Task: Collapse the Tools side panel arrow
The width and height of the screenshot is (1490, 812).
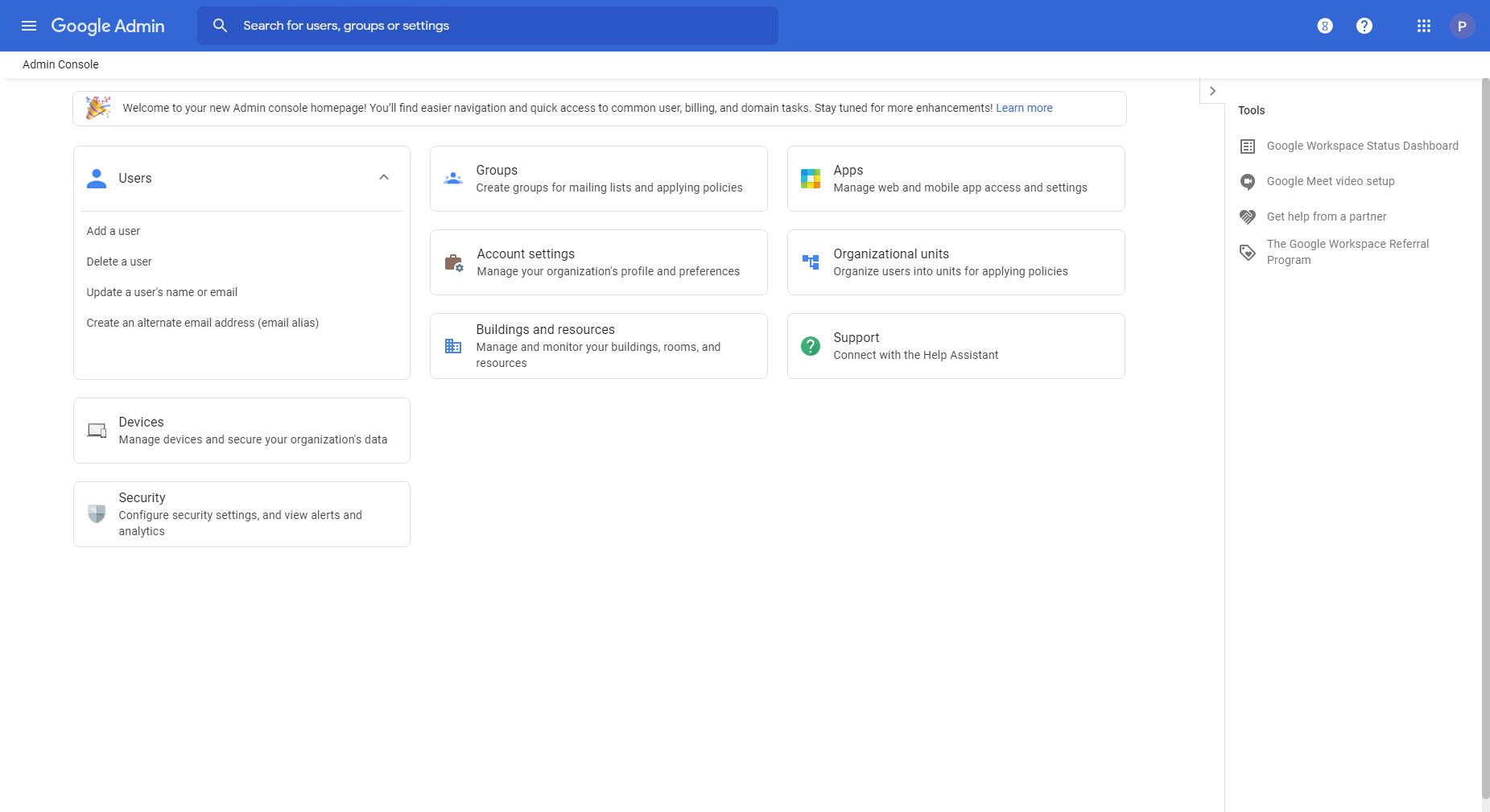Action: (x=1212, y=91)
